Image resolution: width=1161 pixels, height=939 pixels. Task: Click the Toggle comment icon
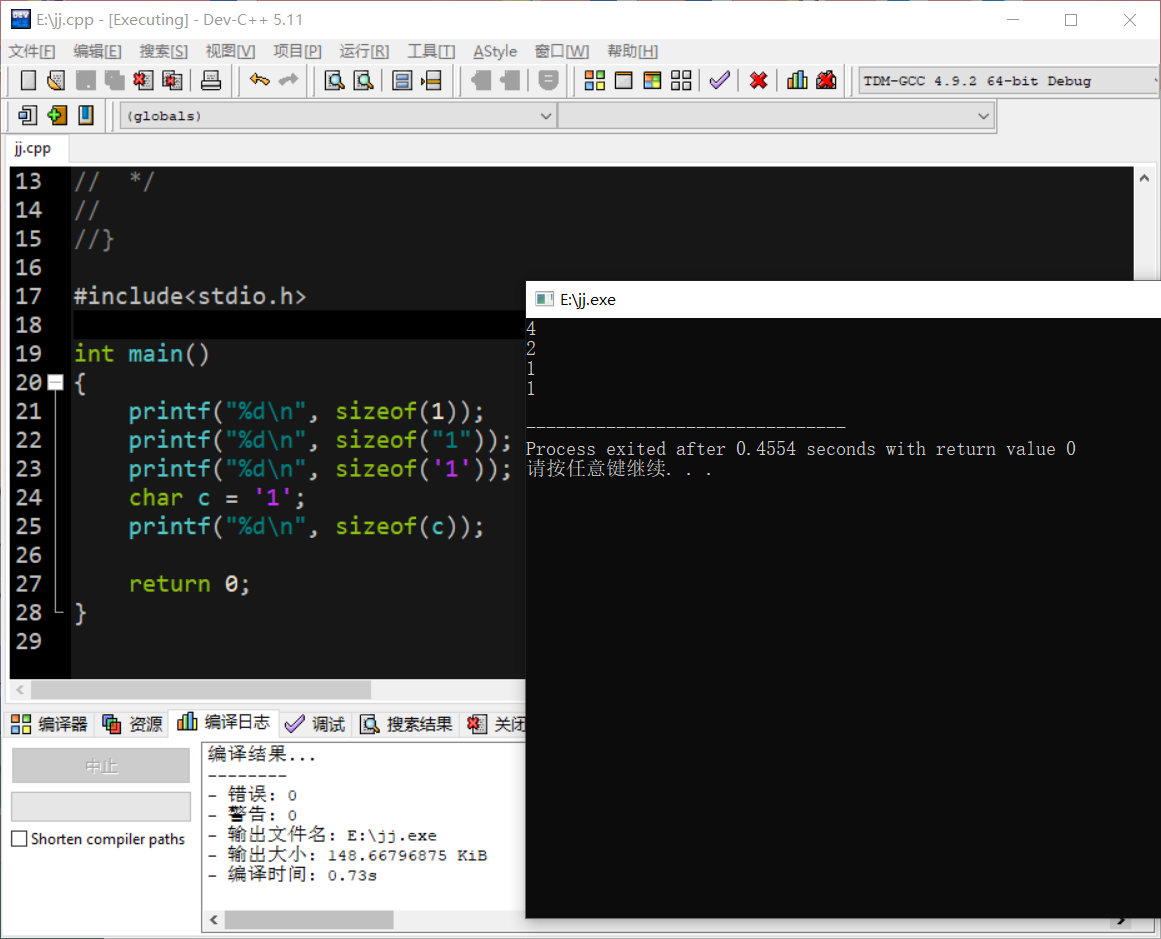[548, 80]
